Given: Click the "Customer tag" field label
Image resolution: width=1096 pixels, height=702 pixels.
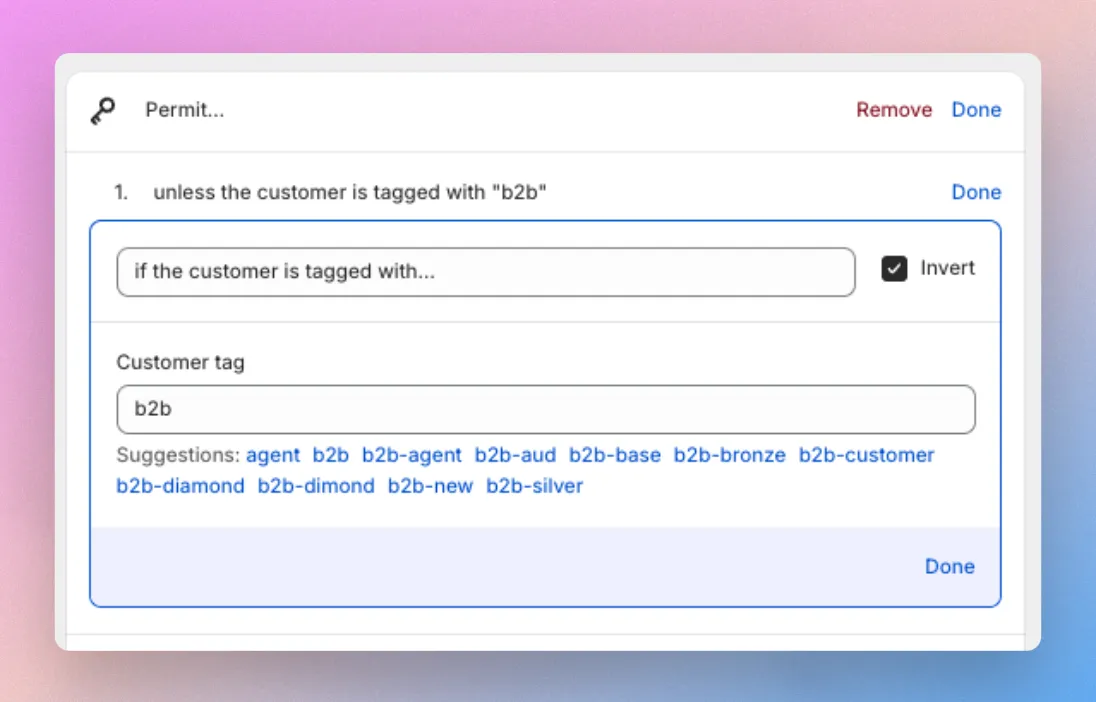Looking at the screenshot, I should point(180,362).
